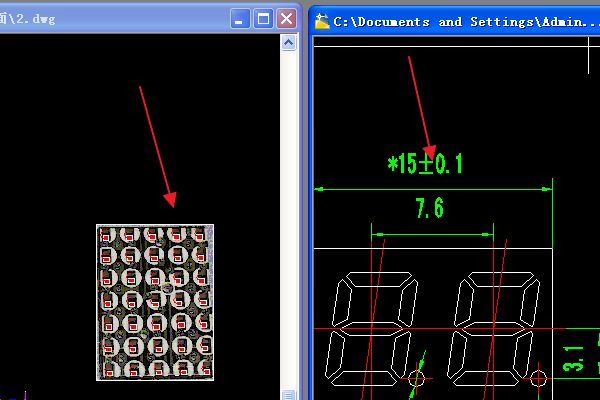Viewport: 600px width, 400px height.
Task: Close the 2.dwg drawing window
Action: click(287, 19)
